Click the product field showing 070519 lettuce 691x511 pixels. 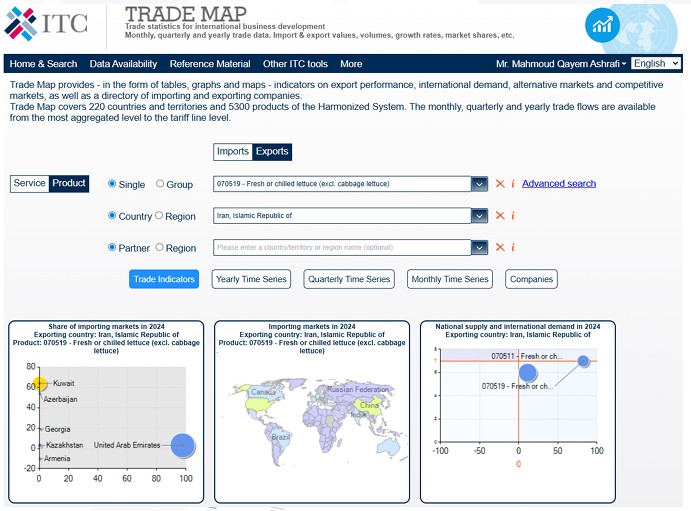tap(342, 184)
